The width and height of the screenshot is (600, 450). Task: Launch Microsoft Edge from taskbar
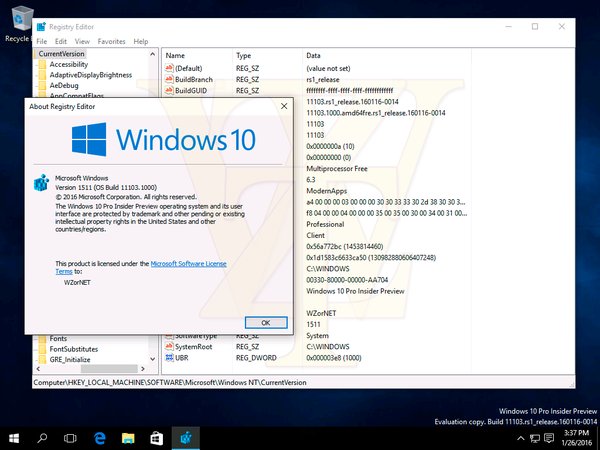coord(100,438)
